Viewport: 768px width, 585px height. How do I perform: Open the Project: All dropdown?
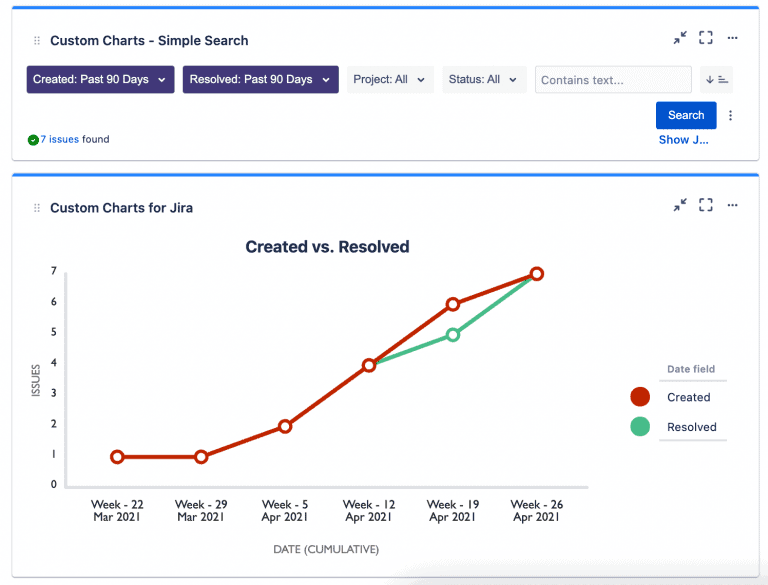pos(390,80)
